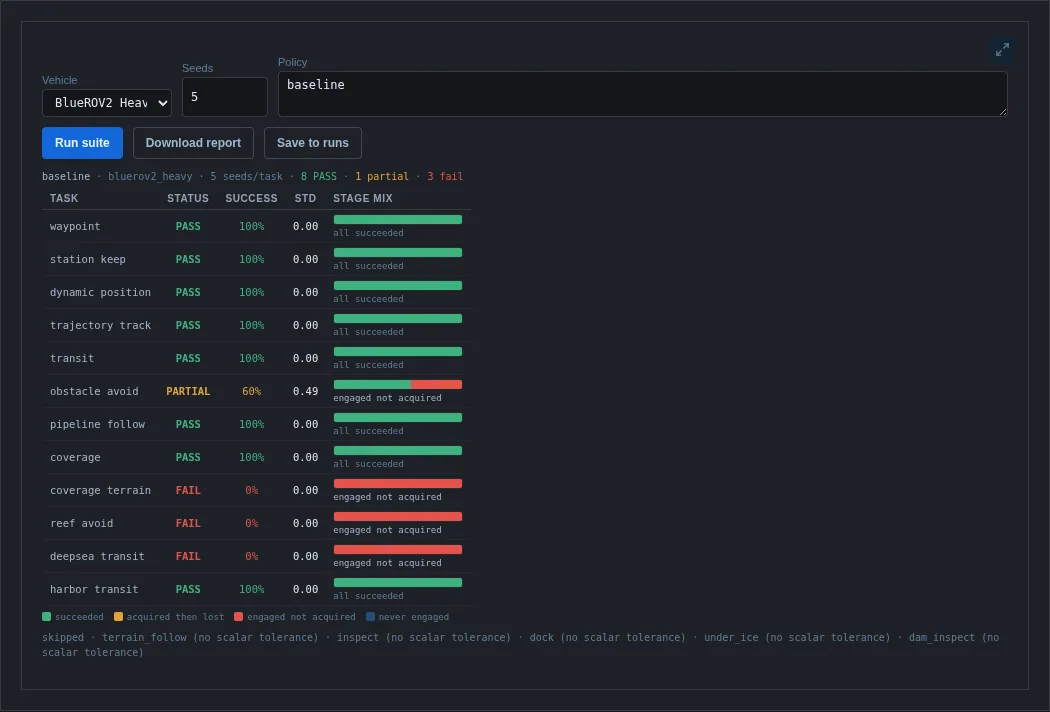Image resolution: width=1050 pixels, height=712 pixels.
Task: Click the waypoint stage mix bar
Action: pyautogui.click(x=398, y=220)
